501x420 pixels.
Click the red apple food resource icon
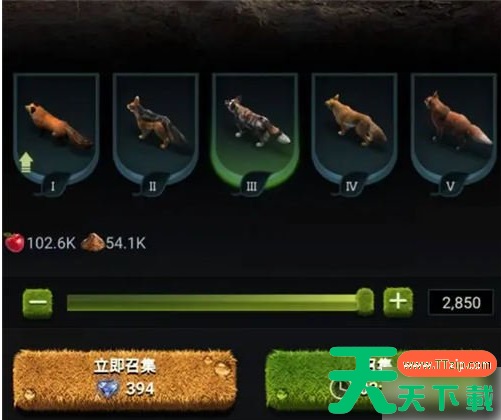14,243
